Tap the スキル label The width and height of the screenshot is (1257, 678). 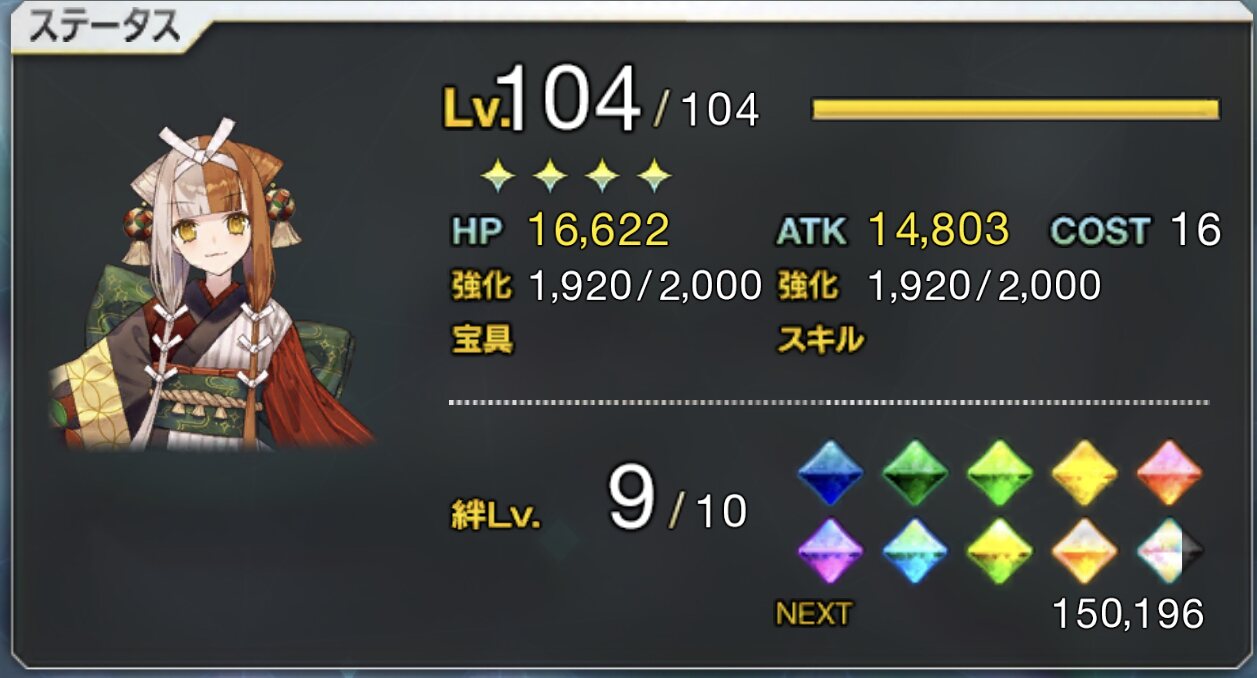point(820,340)
